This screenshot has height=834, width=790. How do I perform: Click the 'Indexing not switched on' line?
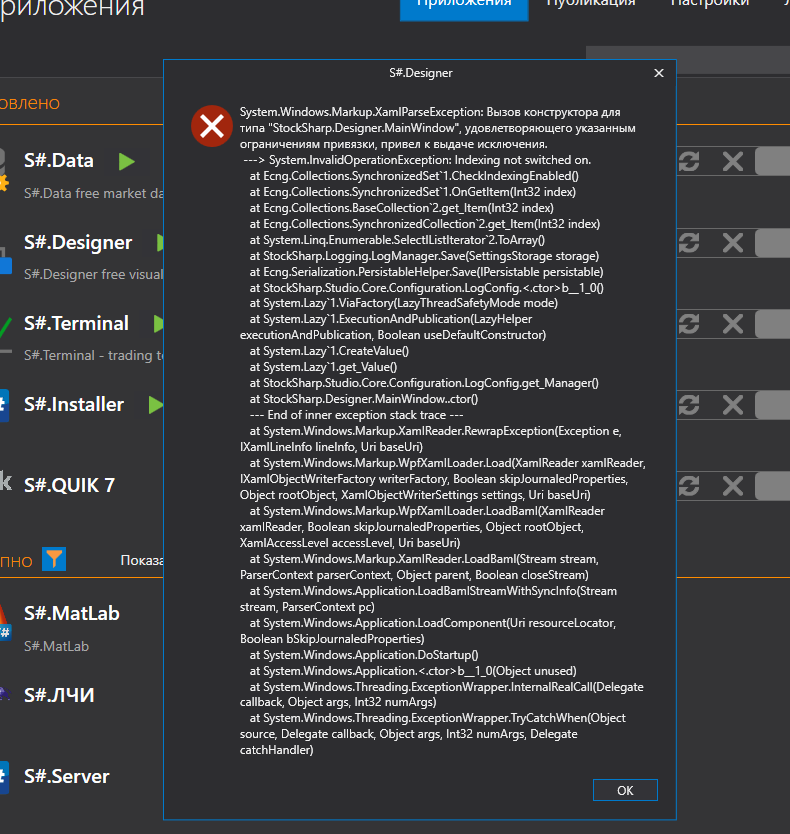(418, 160)
